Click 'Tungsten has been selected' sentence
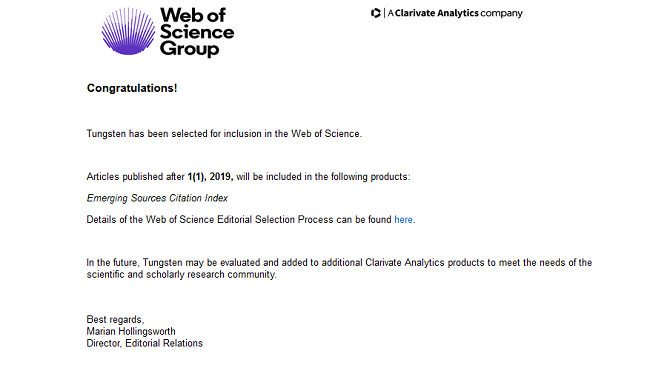This screenshot has width=650, height=368. pyautogui.click(x=224, y=134)
